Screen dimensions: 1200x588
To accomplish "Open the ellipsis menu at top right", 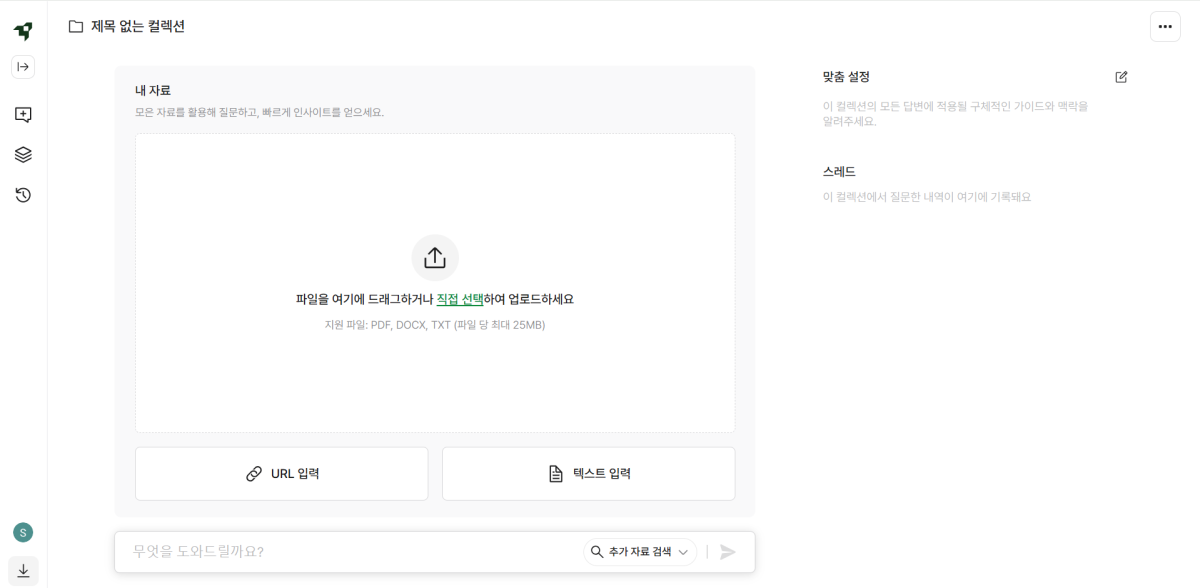I will tap(1165, 27).
